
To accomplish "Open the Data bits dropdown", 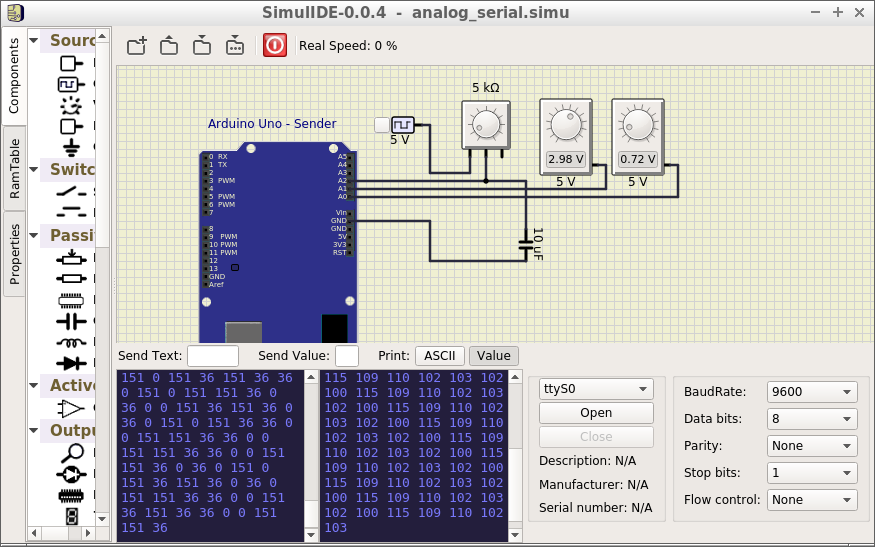I will pyautogui.click(x=812, y=419).
